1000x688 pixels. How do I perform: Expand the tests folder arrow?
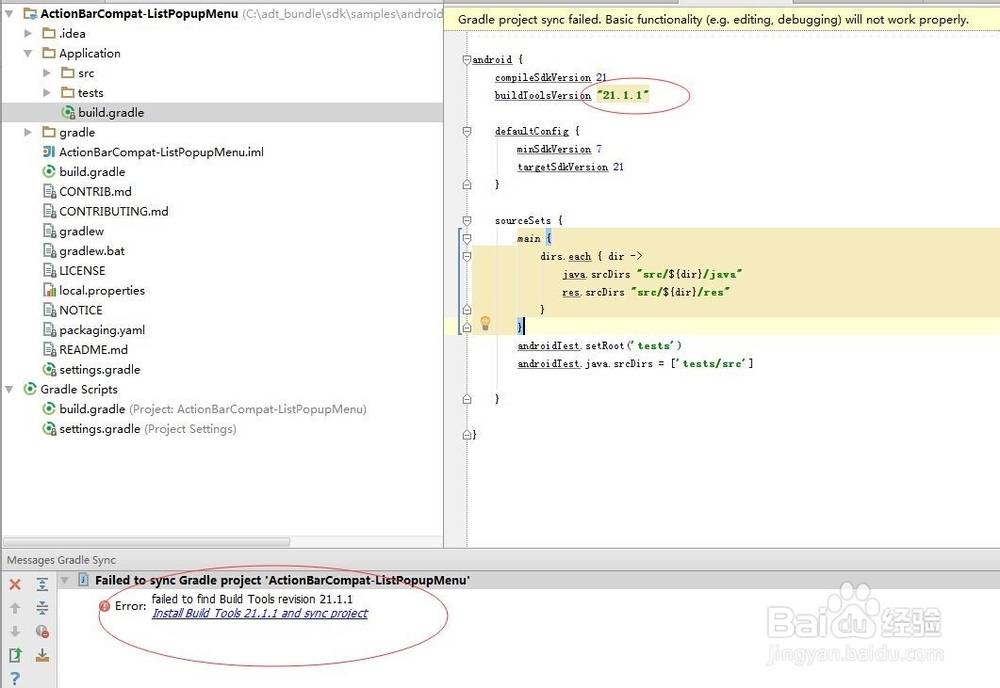[x=47, y=92]
